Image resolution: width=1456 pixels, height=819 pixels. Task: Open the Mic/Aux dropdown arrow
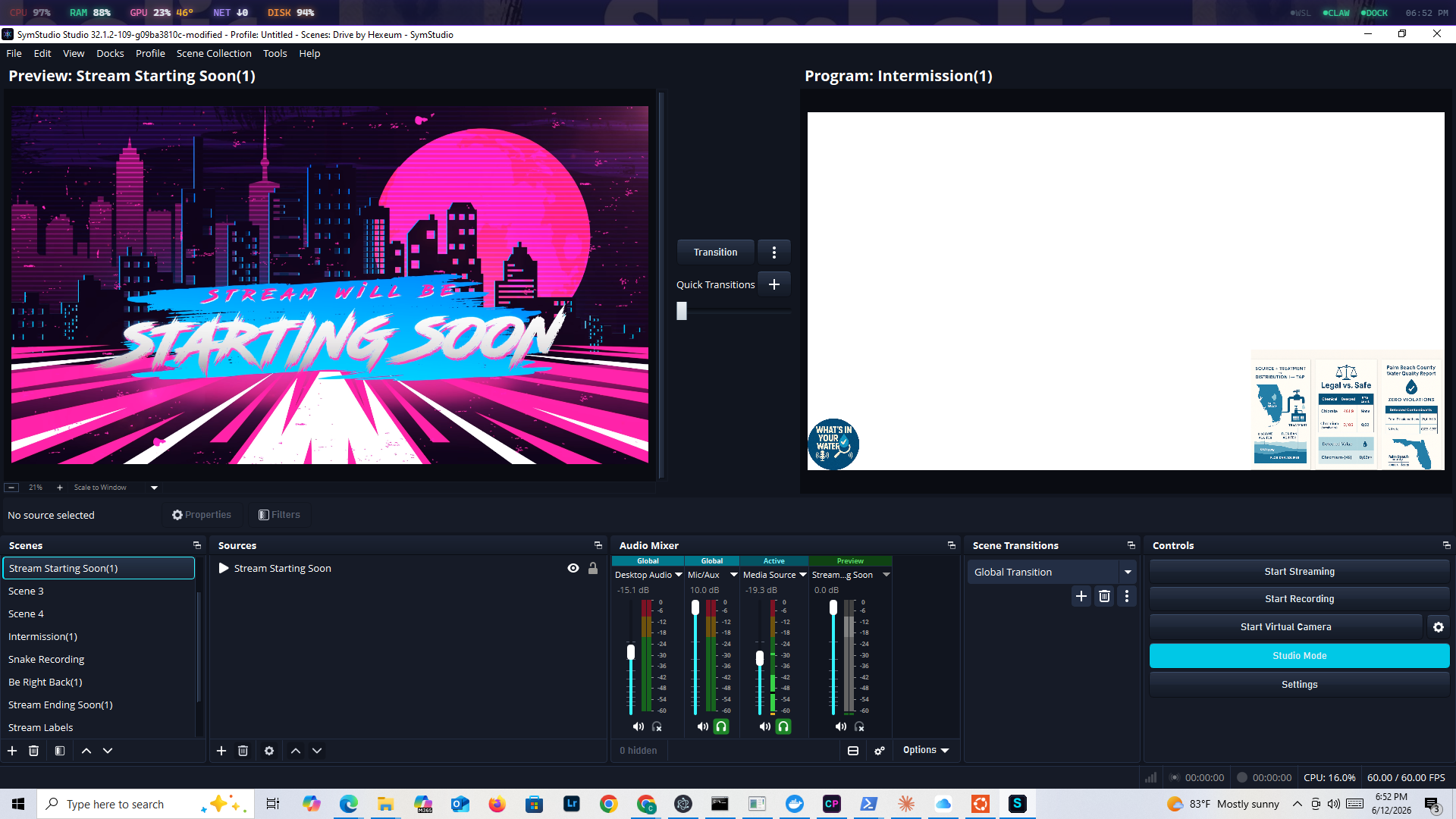pos(733,575)
